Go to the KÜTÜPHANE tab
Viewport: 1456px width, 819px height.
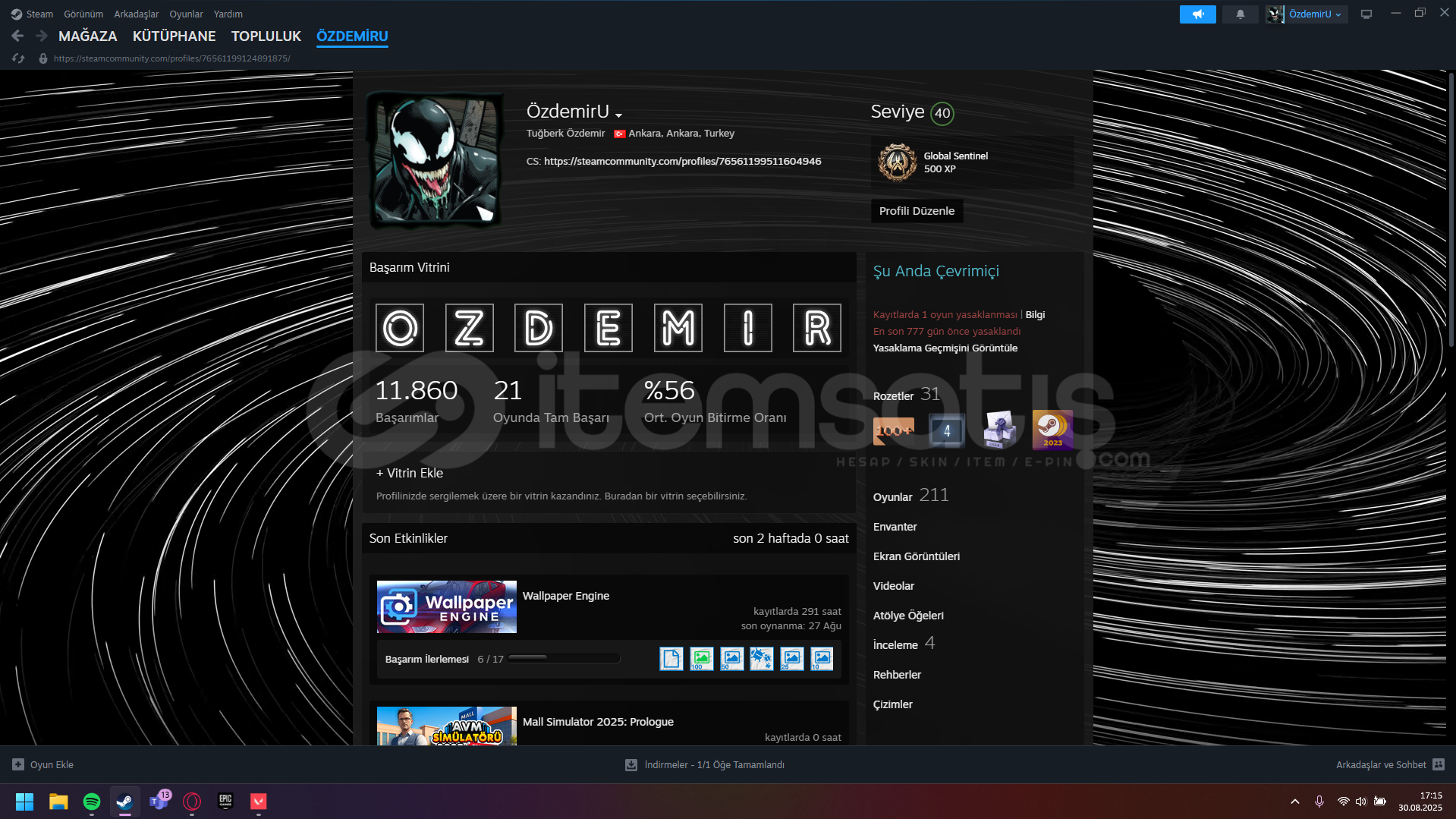[175, 36]
